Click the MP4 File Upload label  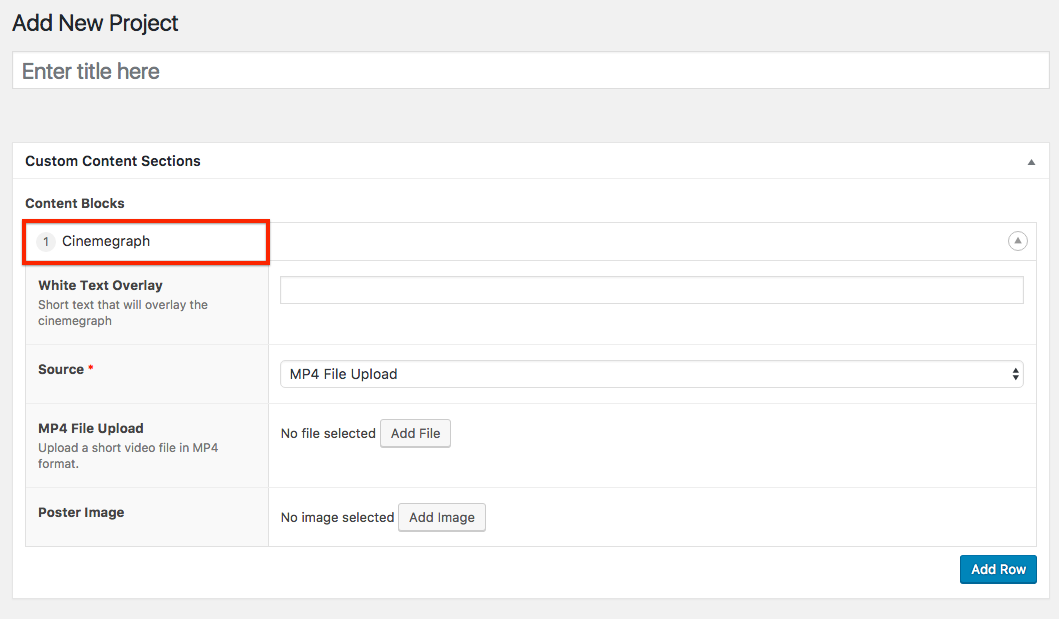tap(91, 428)
